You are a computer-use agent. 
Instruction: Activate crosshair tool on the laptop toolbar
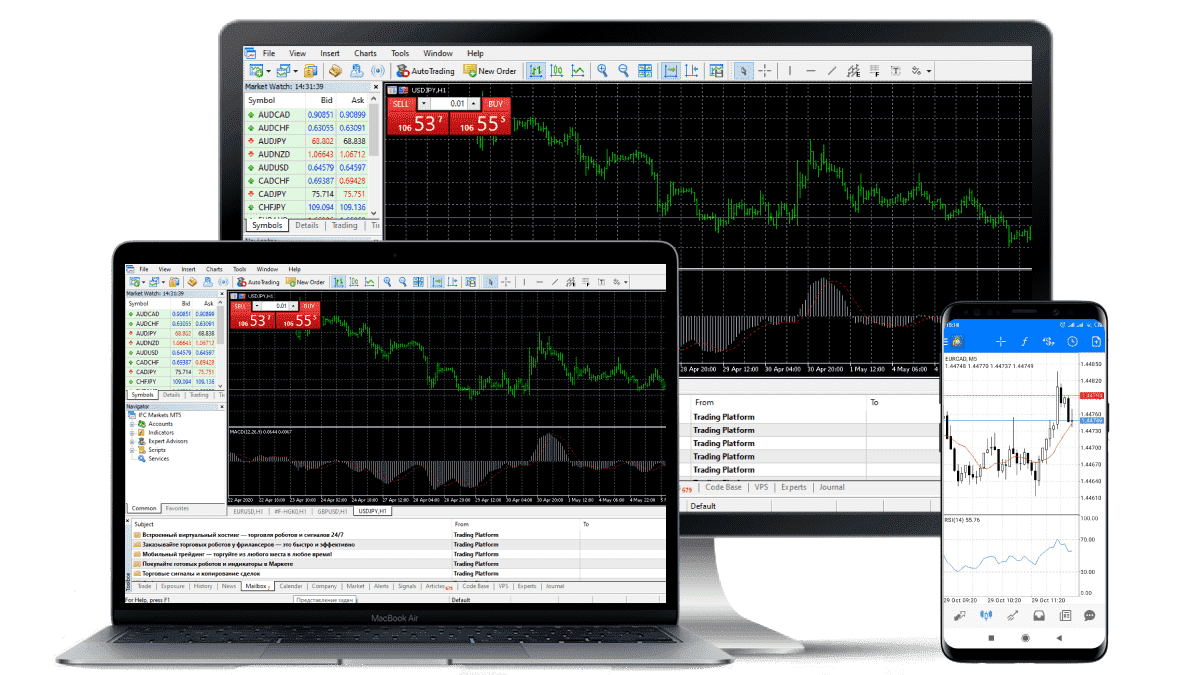pos(506,282)
